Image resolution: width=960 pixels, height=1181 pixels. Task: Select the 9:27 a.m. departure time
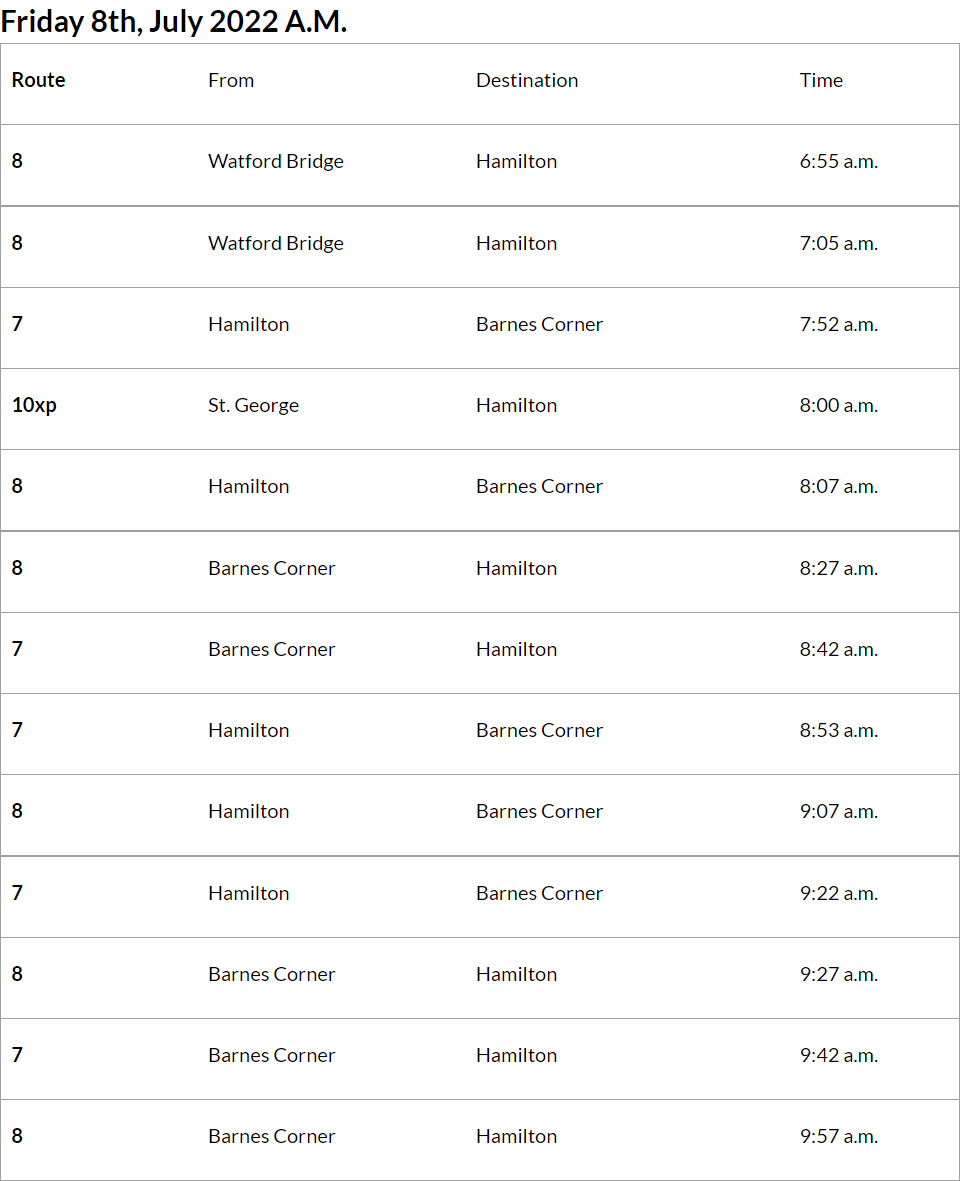[838, 975]
